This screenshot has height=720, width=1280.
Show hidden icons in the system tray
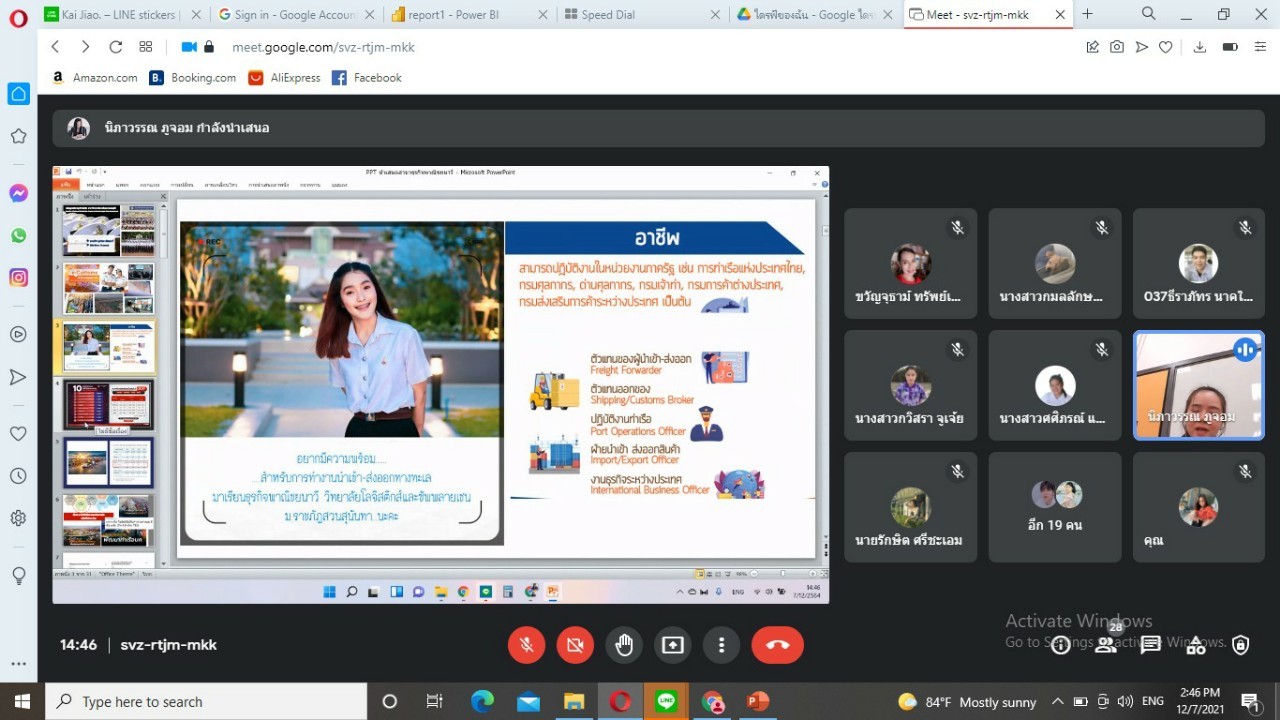1057,702
